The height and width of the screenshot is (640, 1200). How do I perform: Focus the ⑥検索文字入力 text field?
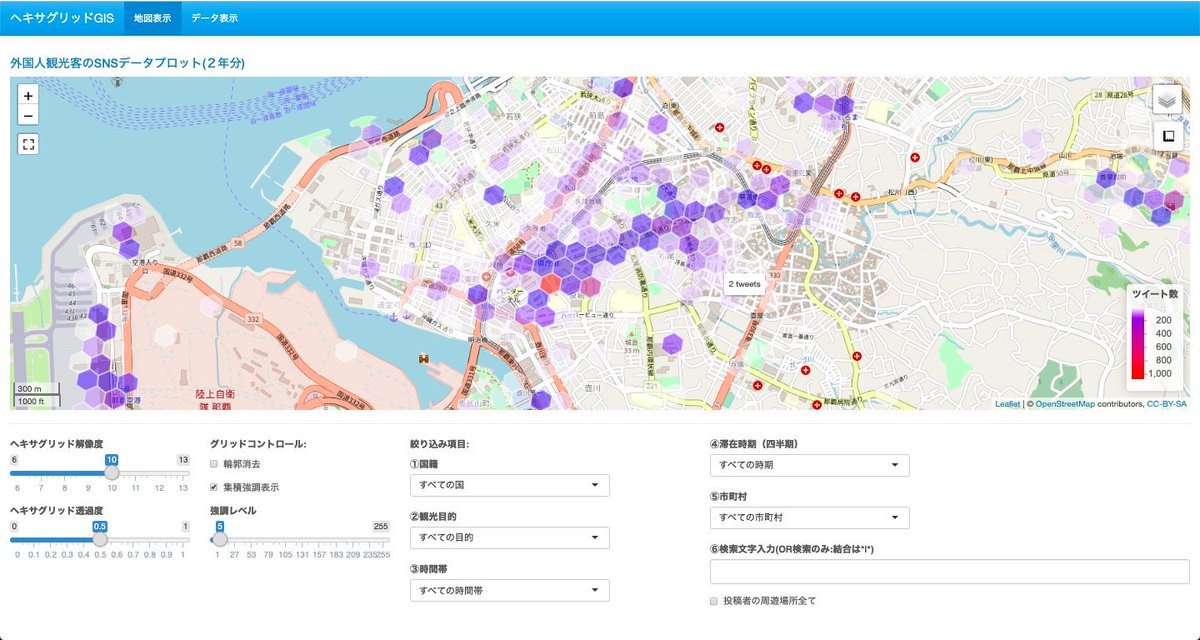pyautogui.click(x=950, y=571)
